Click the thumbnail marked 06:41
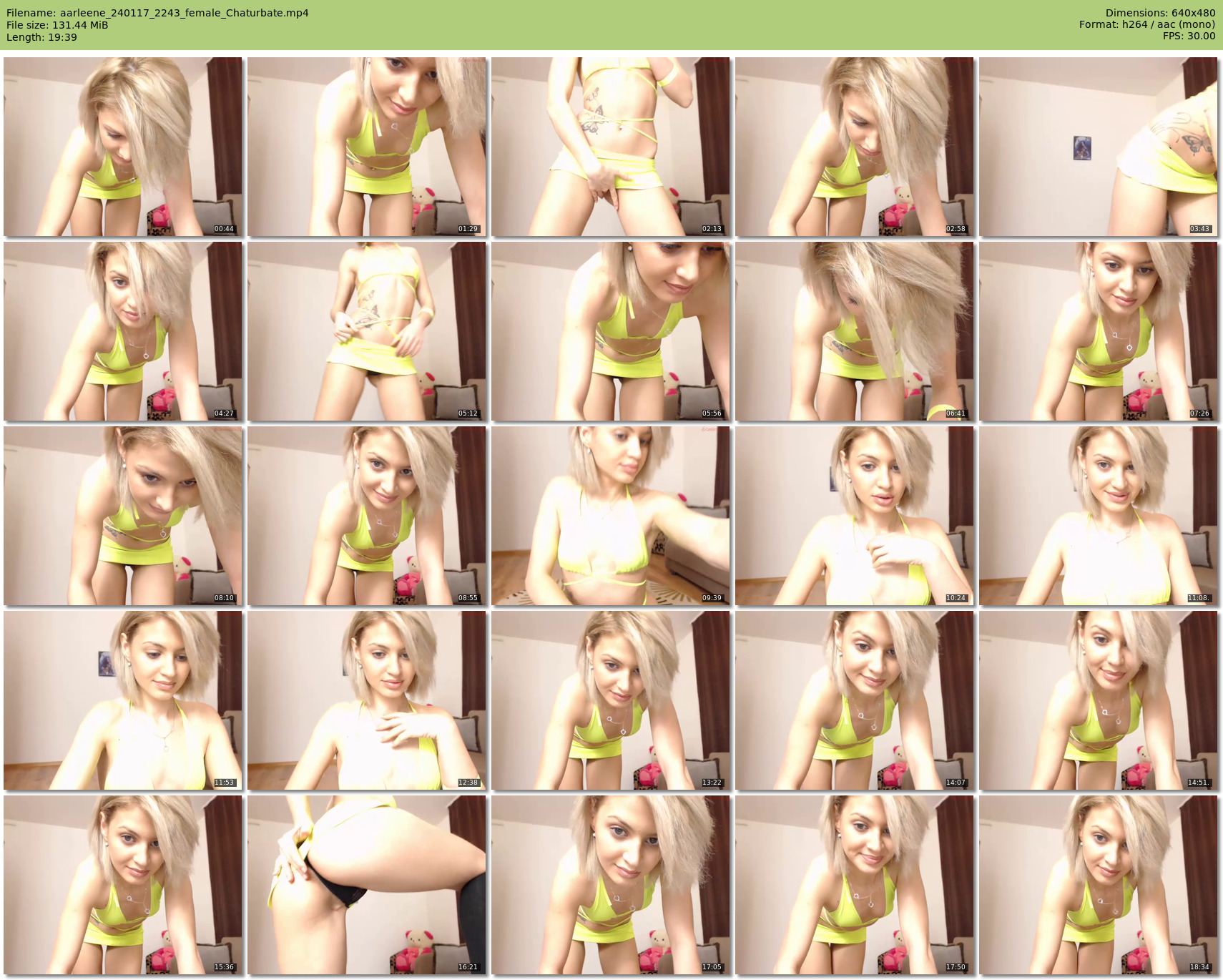The height and width of the screenshot is (980, 1223). point(855,331)
